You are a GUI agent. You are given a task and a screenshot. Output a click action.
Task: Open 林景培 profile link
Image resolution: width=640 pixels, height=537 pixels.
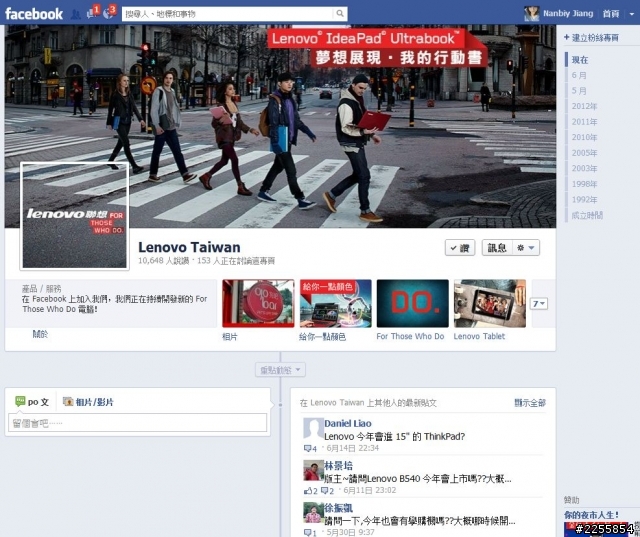[338, 466]
